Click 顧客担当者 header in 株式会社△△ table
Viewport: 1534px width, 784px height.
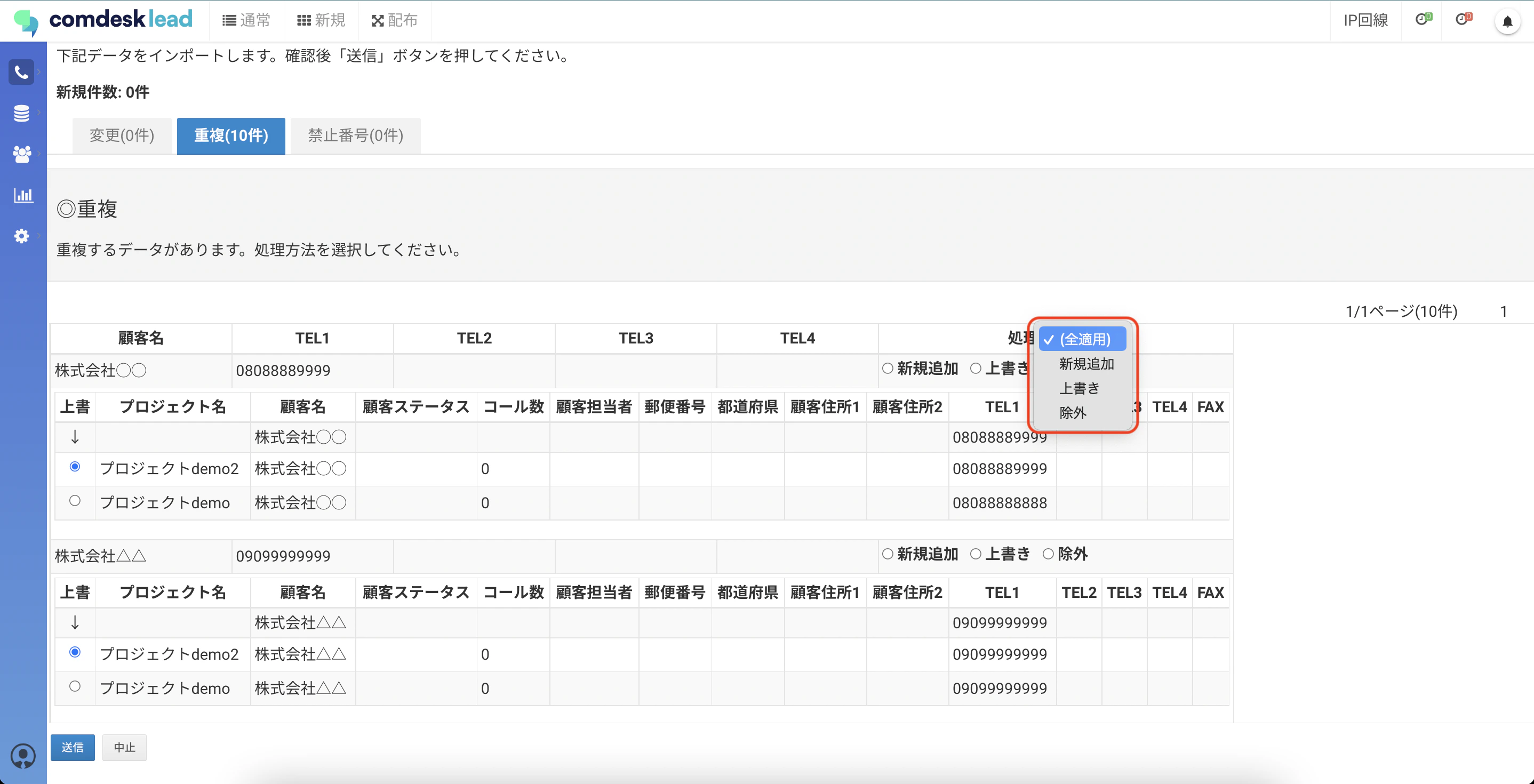point(594,593)
